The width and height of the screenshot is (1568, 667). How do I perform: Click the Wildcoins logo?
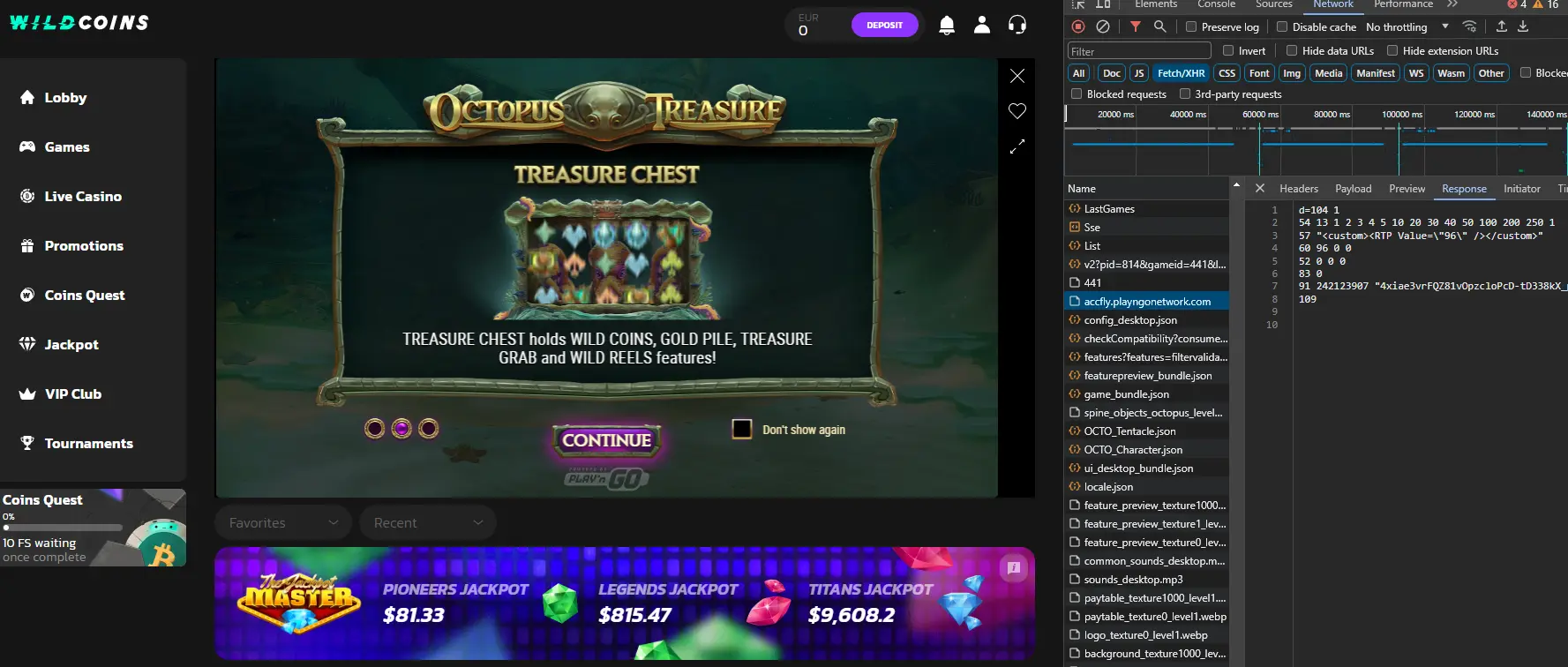(x=79, y=22)
